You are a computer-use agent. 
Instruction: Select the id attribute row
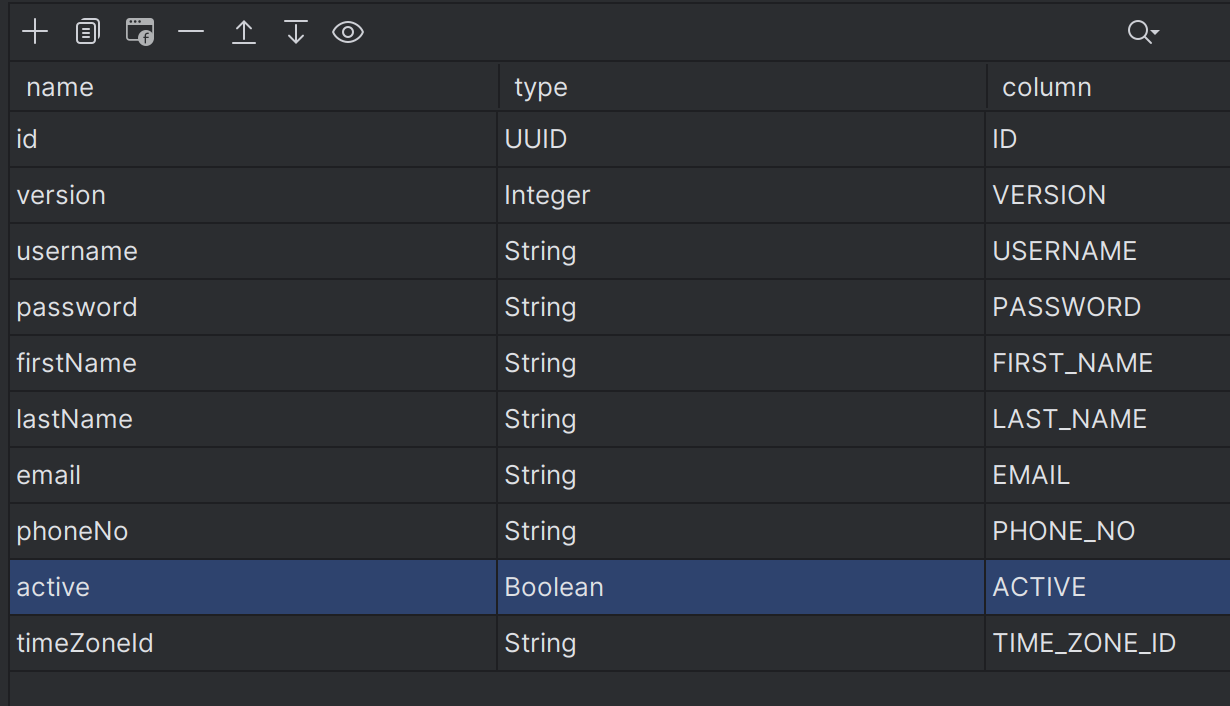[x=620, y=139]
